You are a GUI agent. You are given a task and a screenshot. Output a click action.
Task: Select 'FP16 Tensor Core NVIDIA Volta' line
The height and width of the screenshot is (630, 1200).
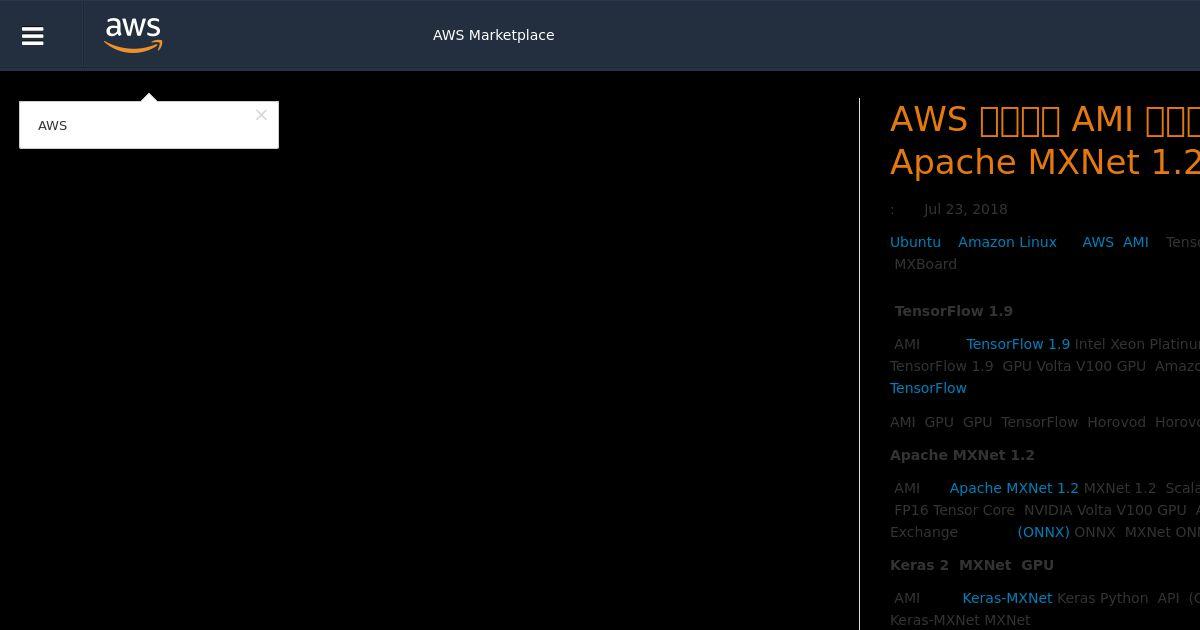[x=1047, y=510]
